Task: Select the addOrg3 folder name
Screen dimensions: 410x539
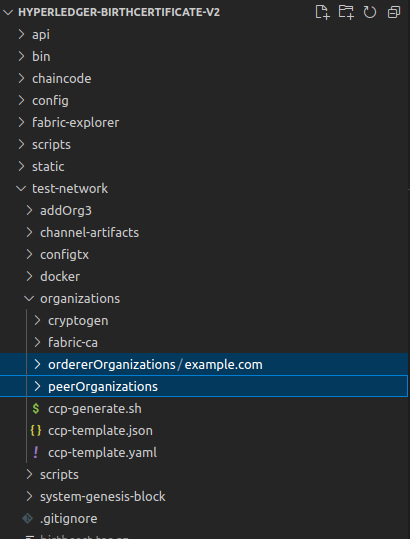Action: coord(66,211)
